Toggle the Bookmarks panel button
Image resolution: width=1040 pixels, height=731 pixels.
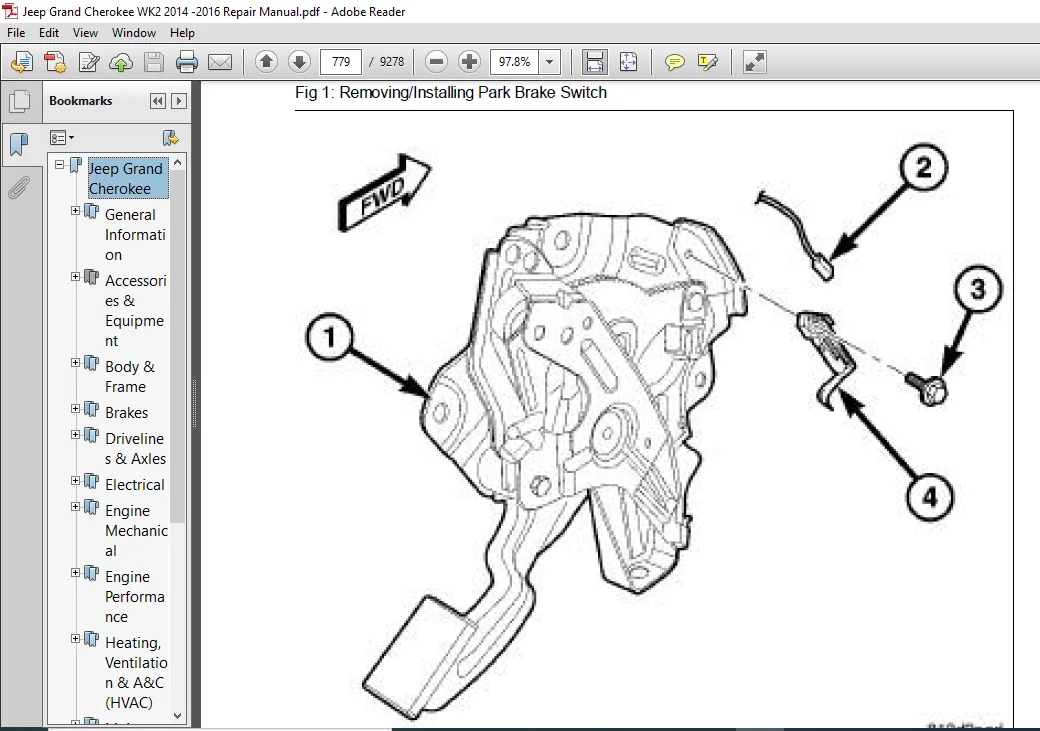pos(20,143)
